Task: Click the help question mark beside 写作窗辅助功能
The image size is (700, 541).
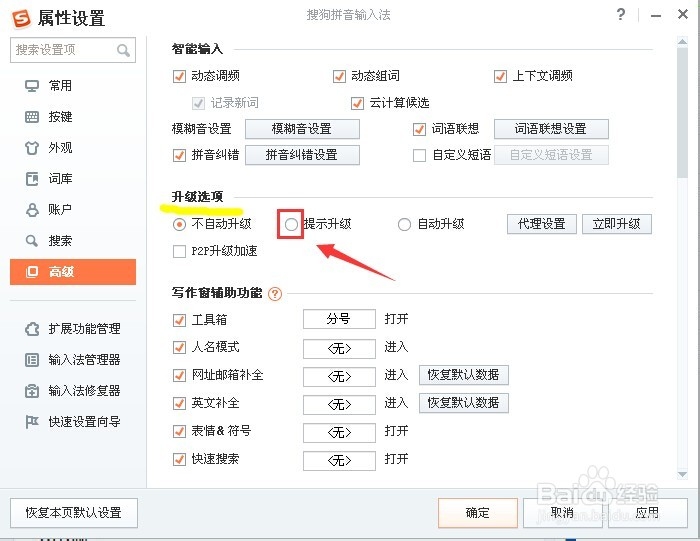Action: click(x=275, y=294)
